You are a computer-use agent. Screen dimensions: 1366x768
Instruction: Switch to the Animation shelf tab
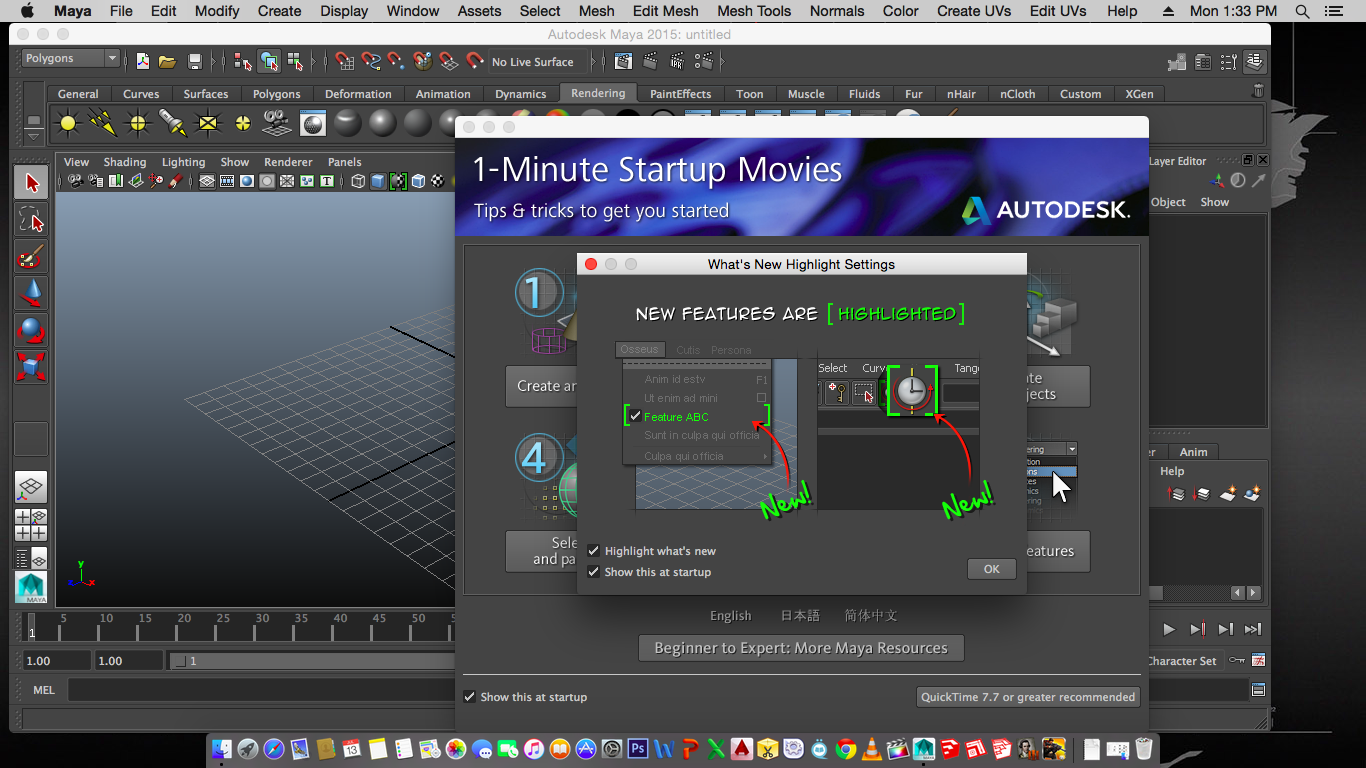coord(442,94)
